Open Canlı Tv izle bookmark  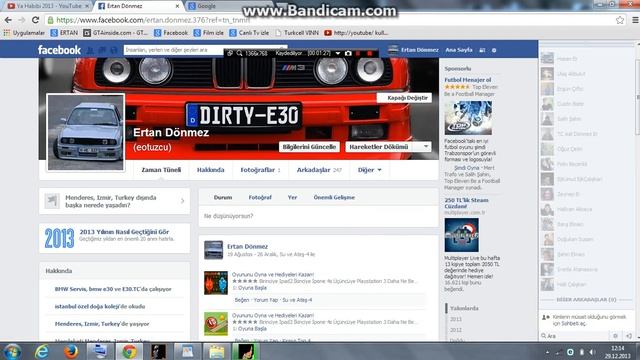click(249, 33)
